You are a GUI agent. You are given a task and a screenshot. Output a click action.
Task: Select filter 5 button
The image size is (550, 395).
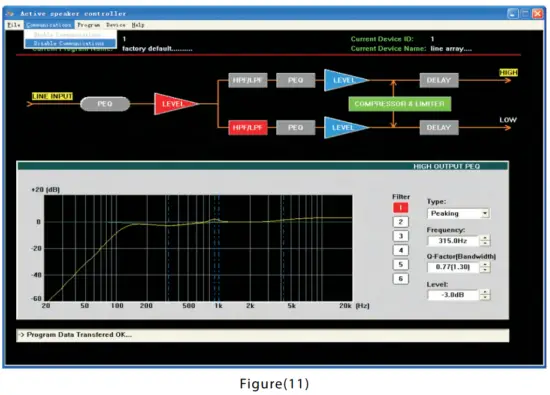[x=401, y=265]
